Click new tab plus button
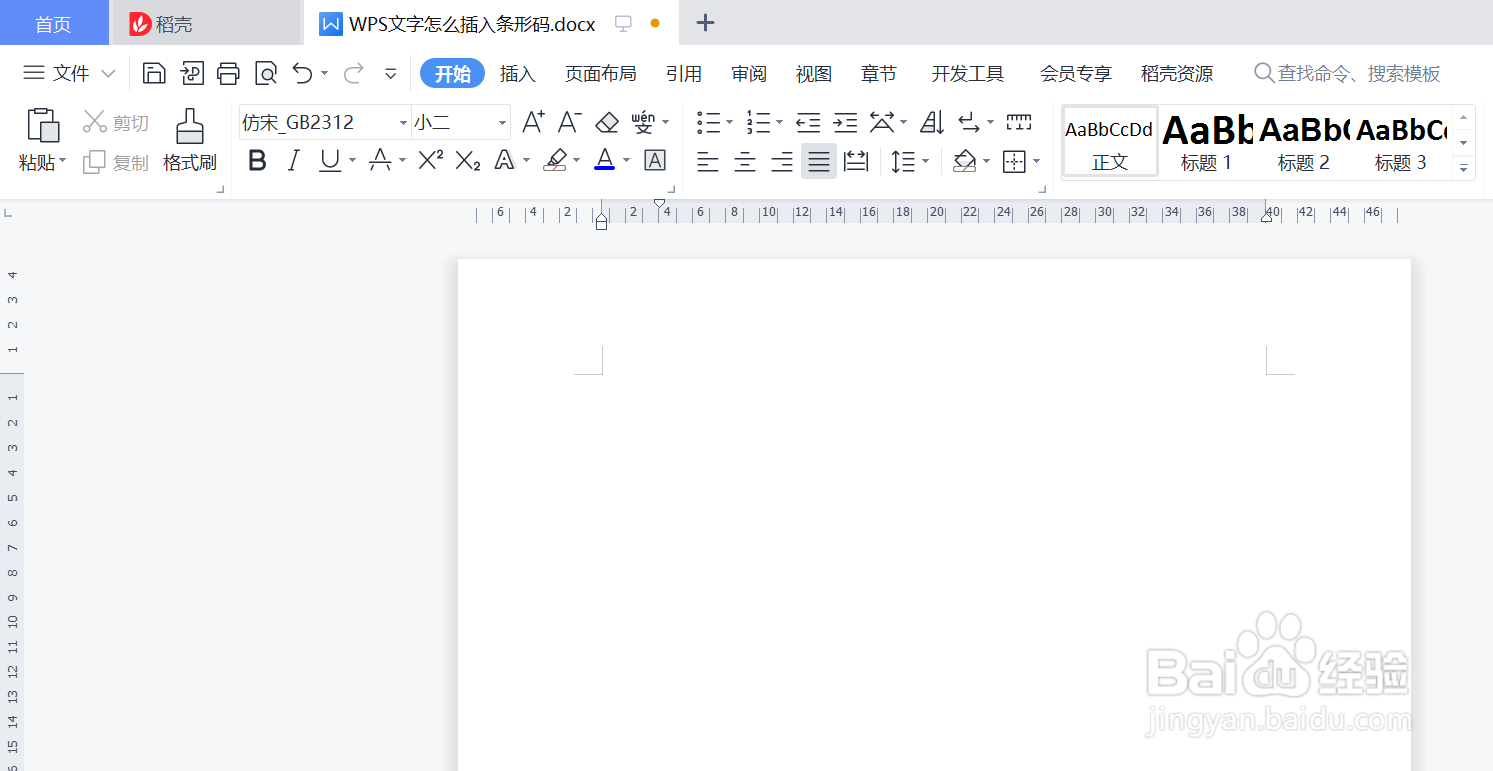The width and height of the screenshot is (1493, 771). coord(706,23)
